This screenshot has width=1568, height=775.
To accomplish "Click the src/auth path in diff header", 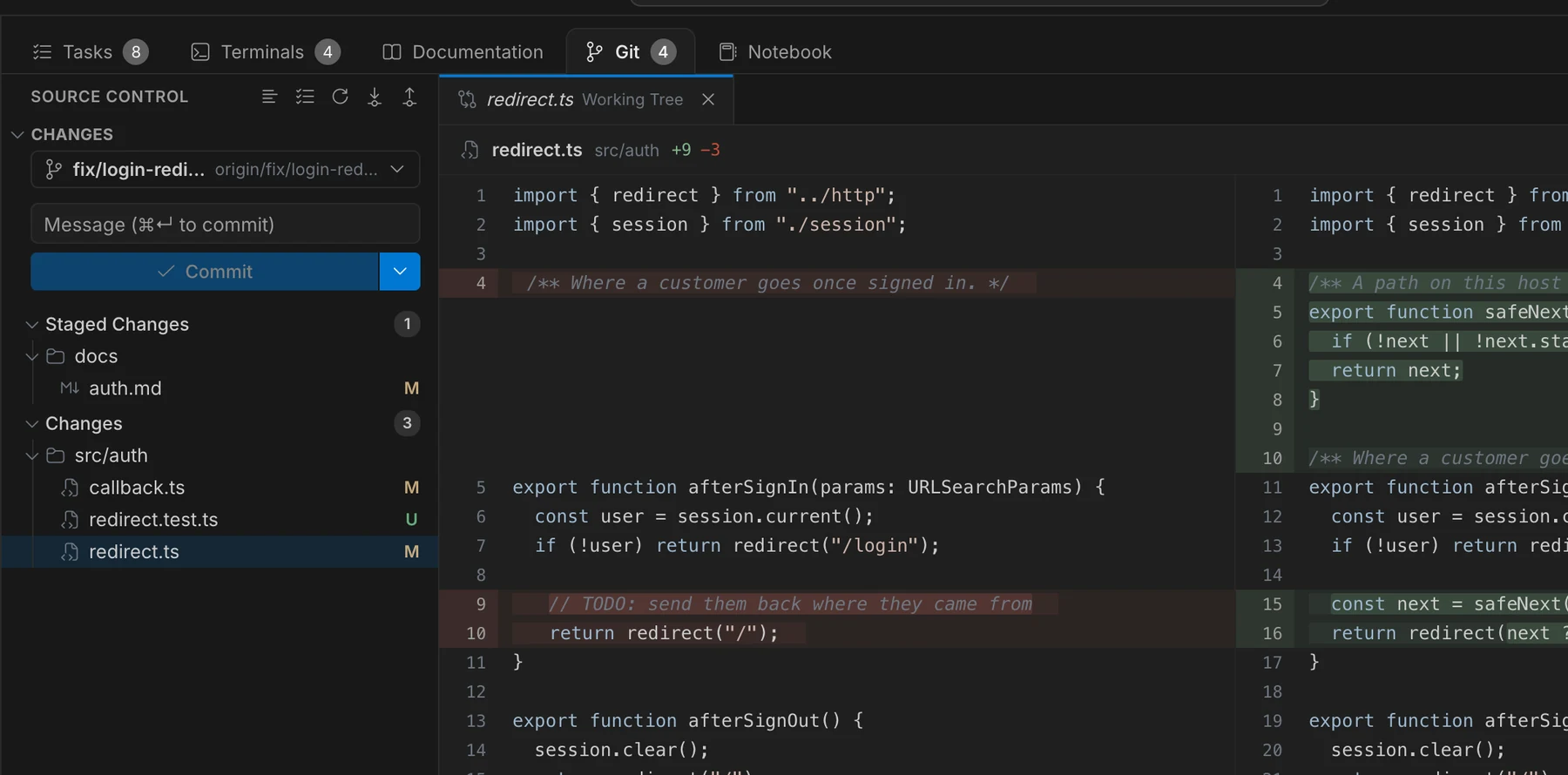I will (x=626, y=150).
